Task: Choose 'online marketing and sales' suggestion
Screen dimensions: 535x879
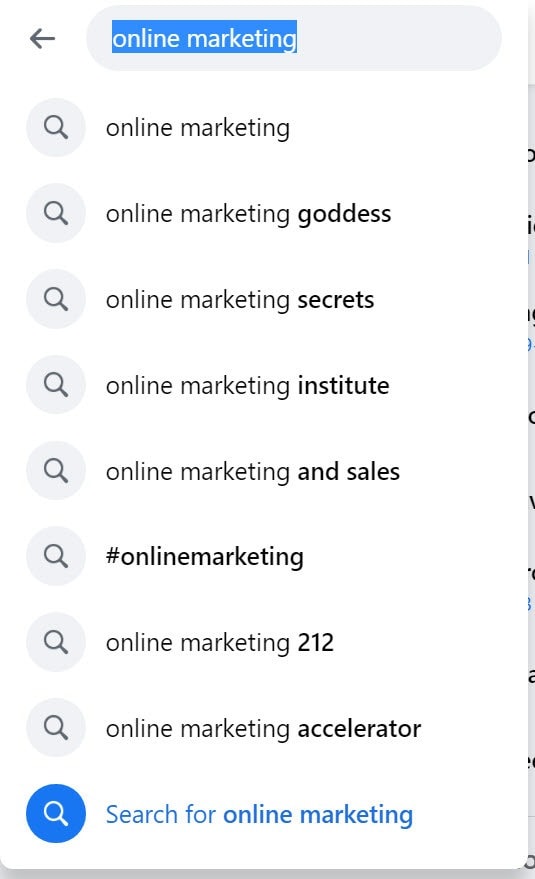Action: click(x=264, y=470)
